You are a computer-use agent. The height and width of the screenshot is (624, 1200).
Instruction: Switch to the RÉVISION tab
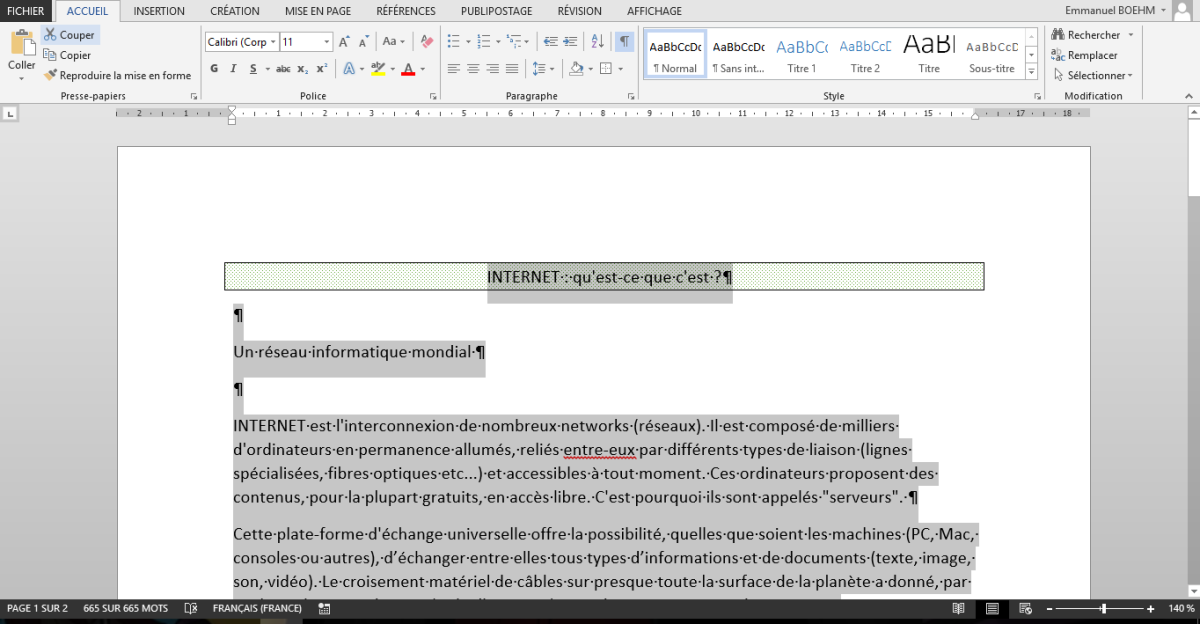click(x=580, y=11)
